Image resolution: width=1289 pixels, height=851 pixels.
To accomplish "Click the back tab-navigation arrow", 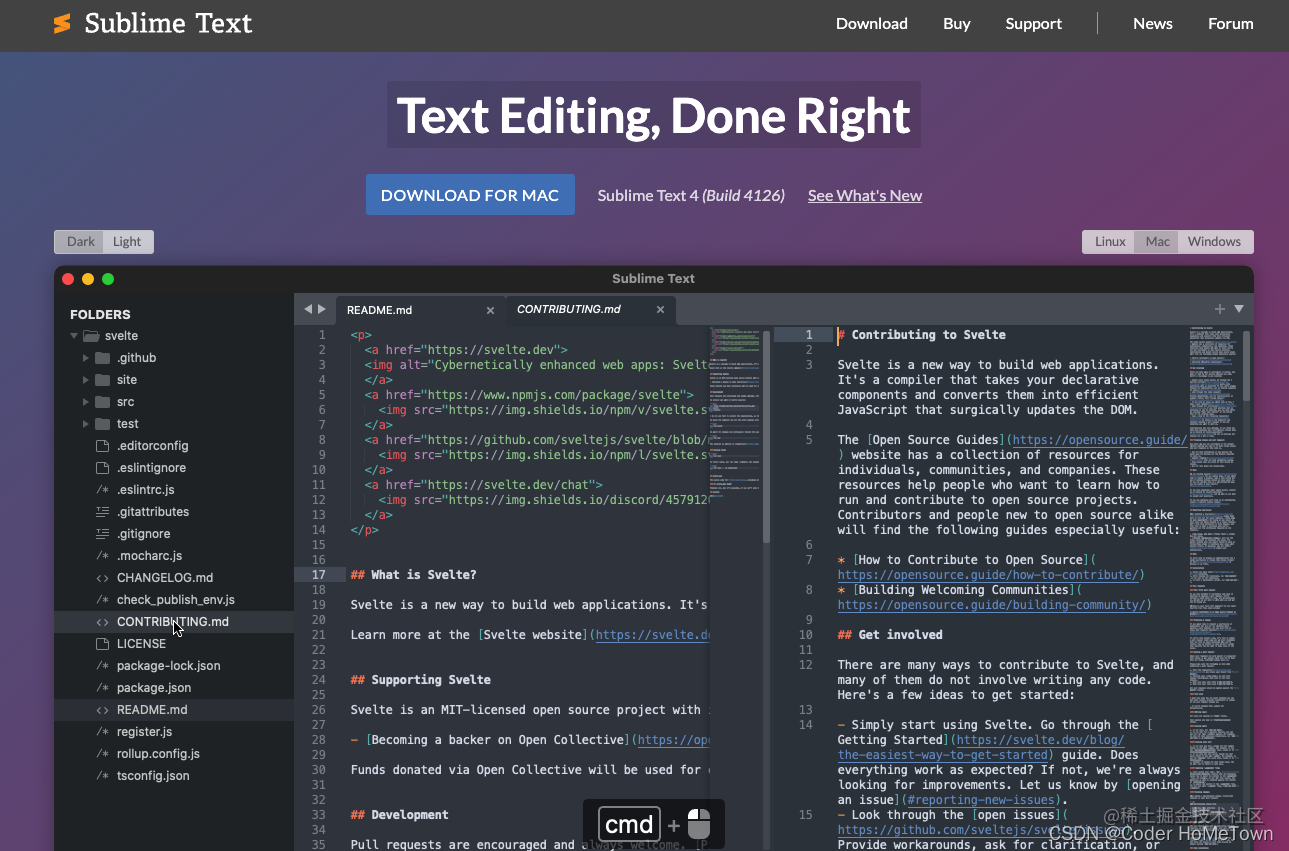I will coord(308,310).
